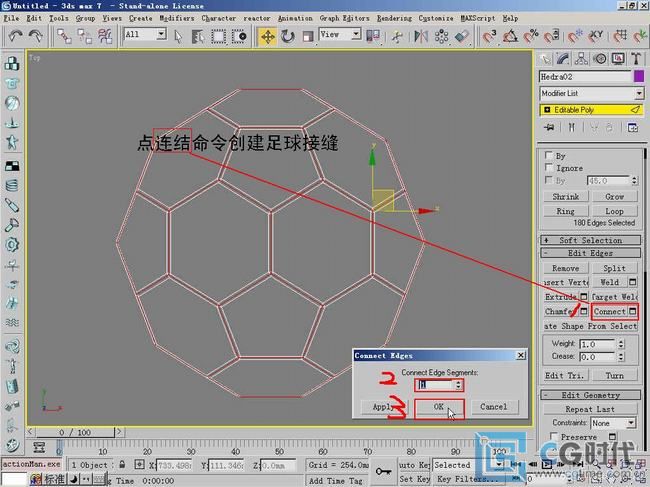Click the purple object color swatch
The width and height of the screenshot is (650, 487).
[x=638, y=77]
